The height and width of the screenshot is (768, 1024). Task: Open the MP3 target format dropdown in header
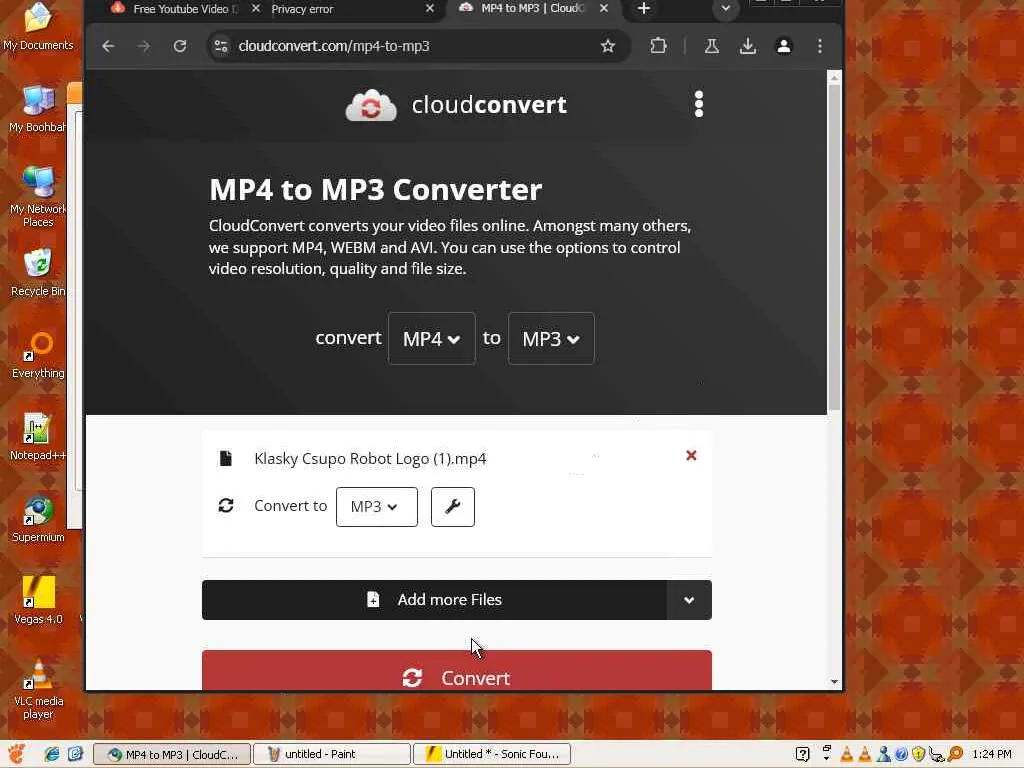[551, 338]
